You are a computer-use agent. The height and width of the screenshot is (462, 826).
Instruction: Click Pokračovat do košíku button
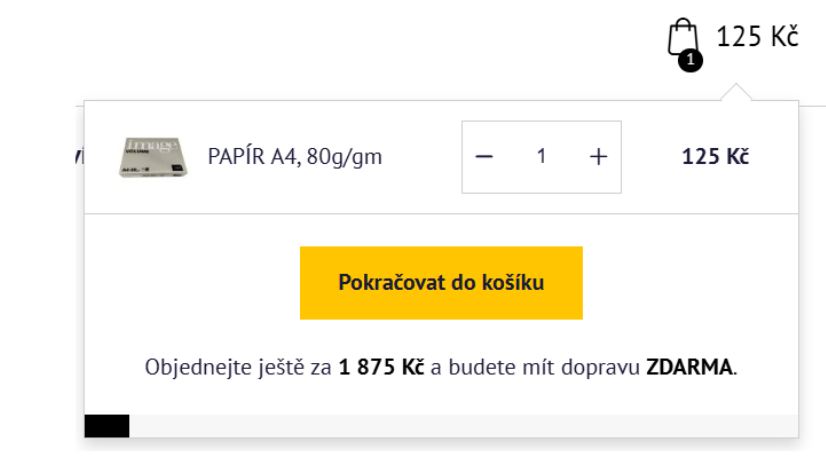click(441, 283)
